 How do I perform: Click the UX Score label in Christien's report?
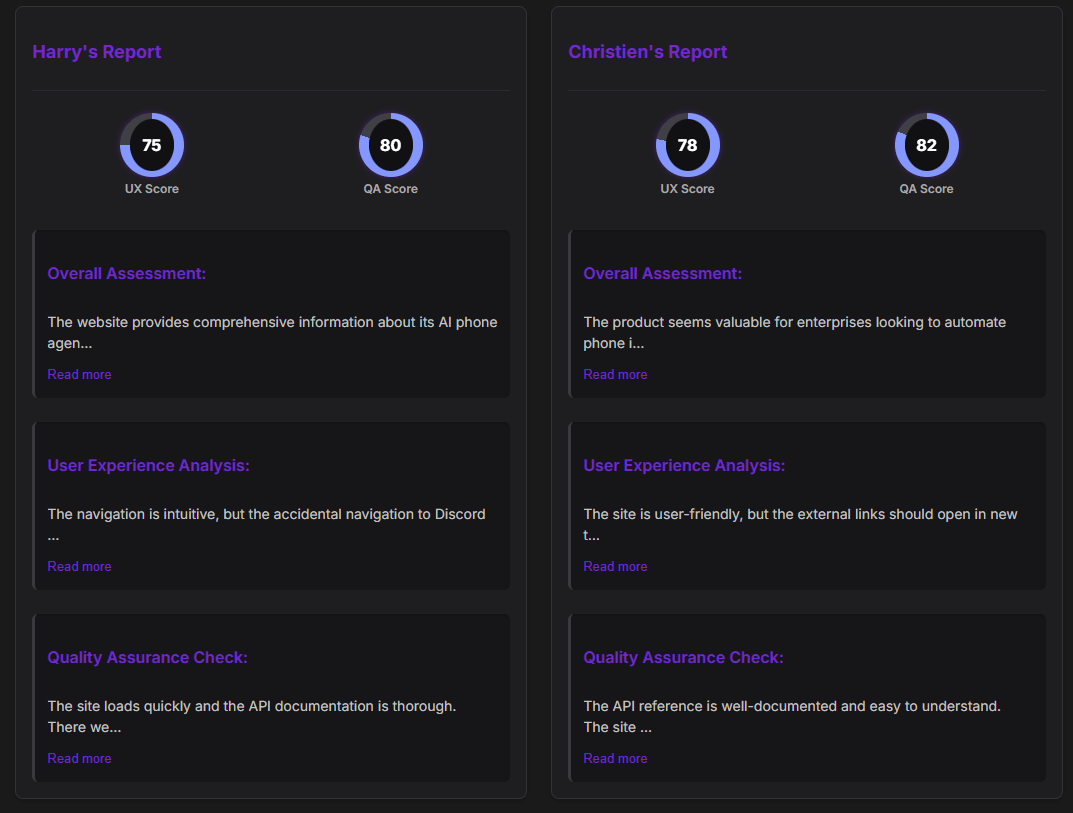tap(687, 189)
